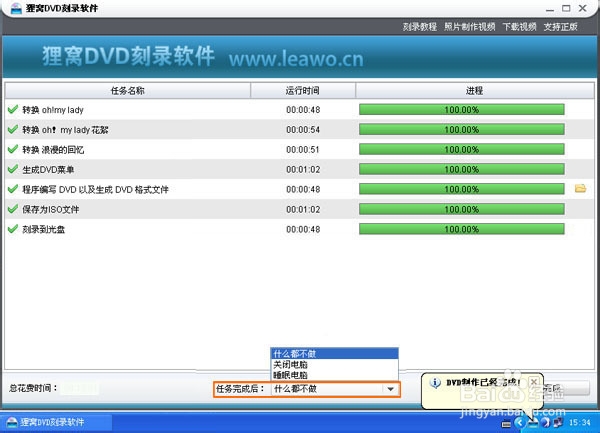Select the 转换 oh!my lady task name
The width and height of the screenshot is (600, 433).
click(x=53, y=110)
